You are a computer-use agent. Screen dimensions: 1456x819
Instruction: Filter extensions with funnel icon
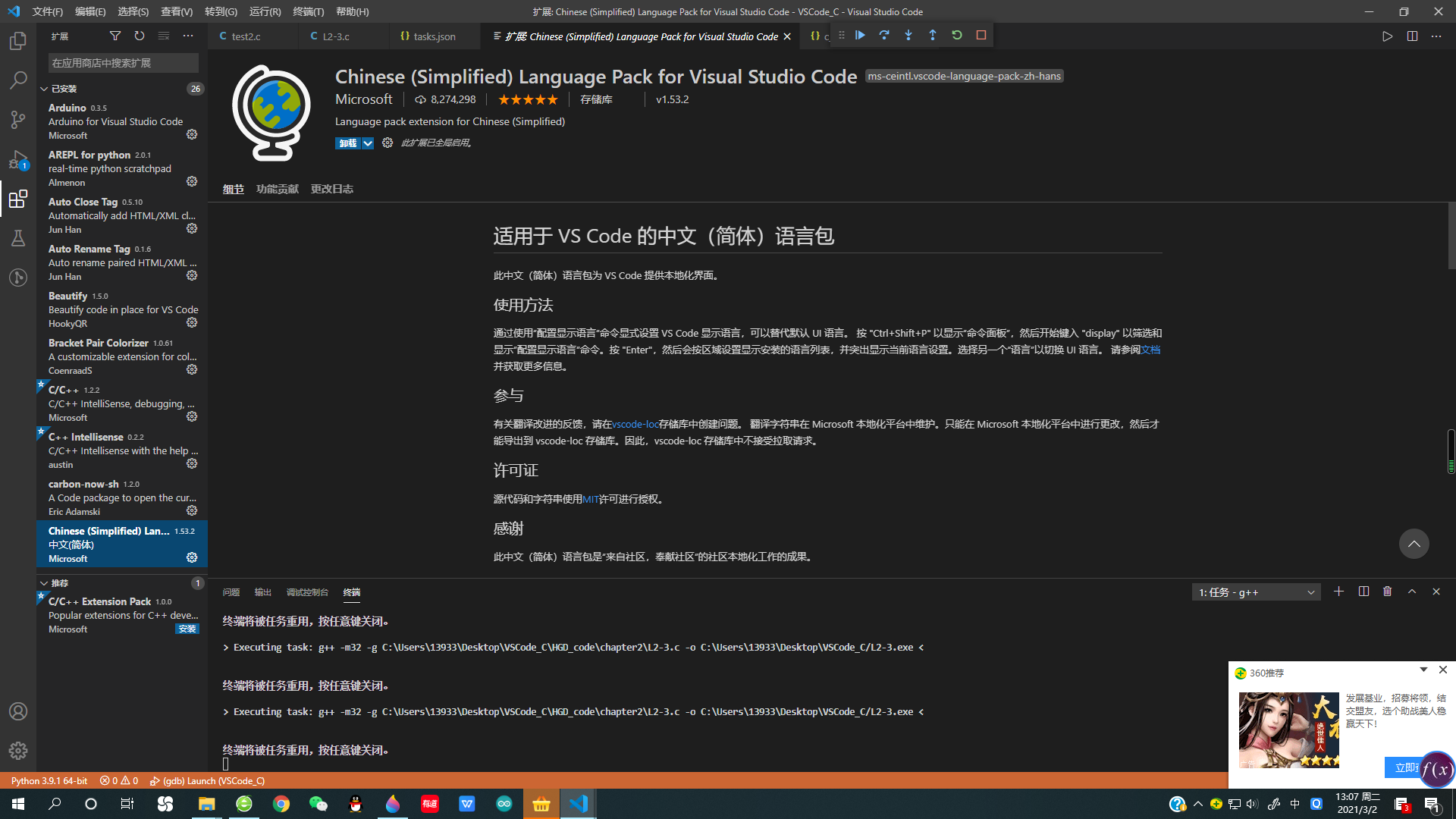115,36
